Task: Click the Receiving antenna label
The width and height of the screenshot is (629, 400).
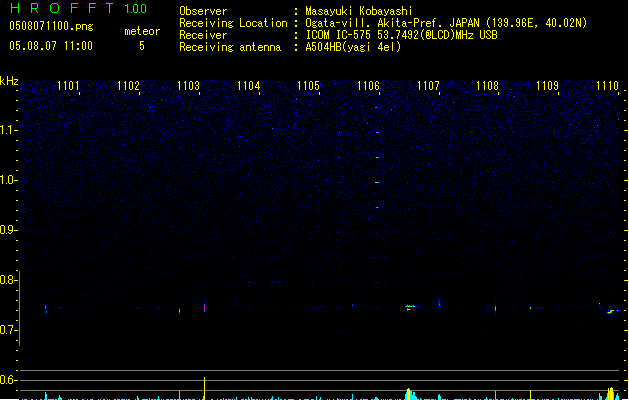Action: click(230, 47)
